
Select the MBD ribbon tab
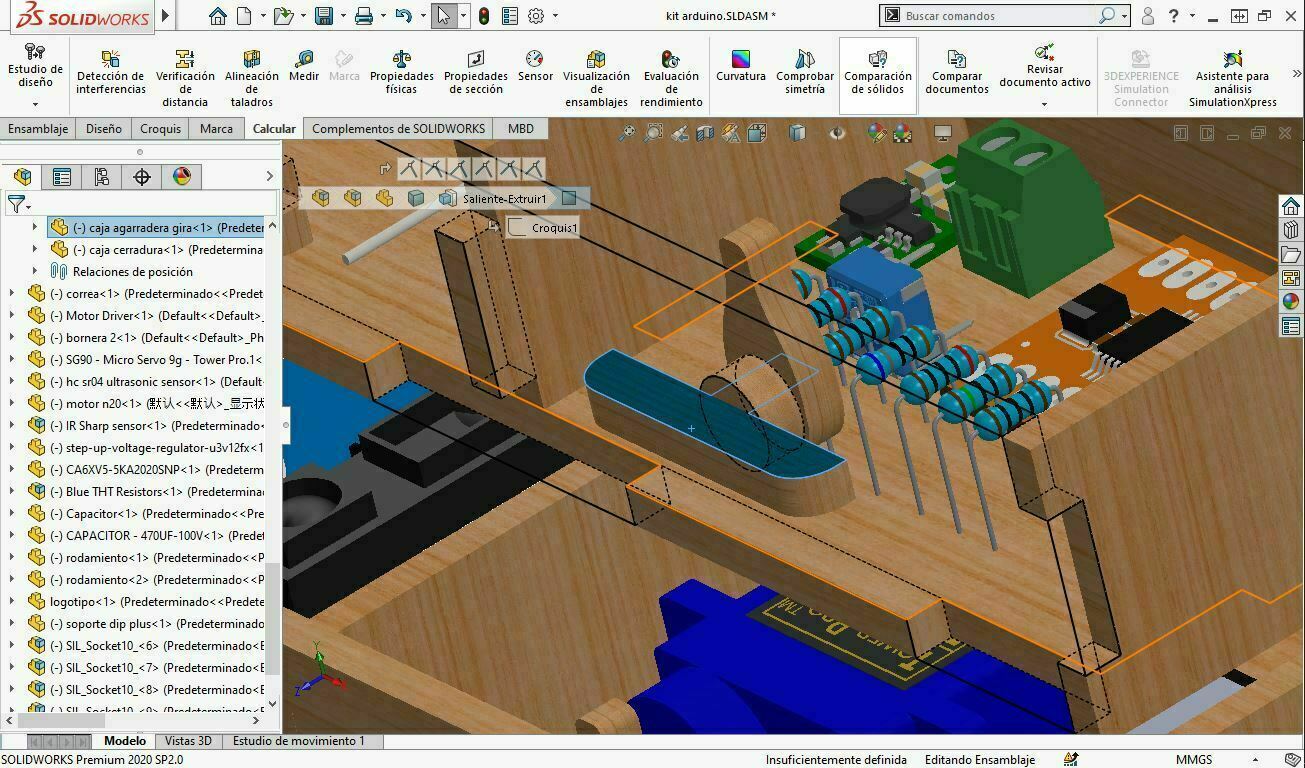pyautogui.click(x=521, y=129)
